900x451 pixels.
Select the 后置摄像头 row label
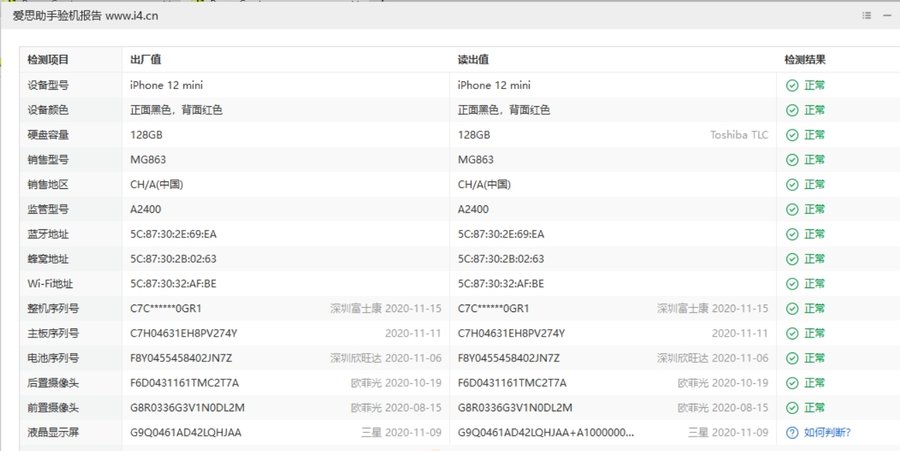53,383
